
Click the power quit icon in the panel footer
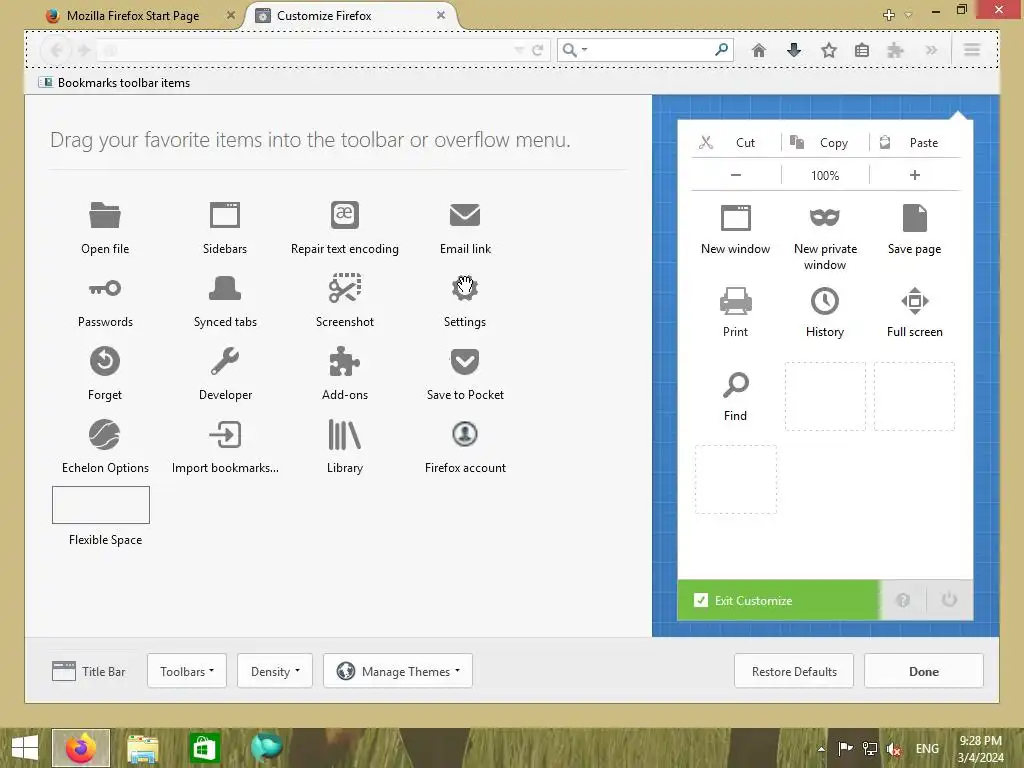click(949, 600)
